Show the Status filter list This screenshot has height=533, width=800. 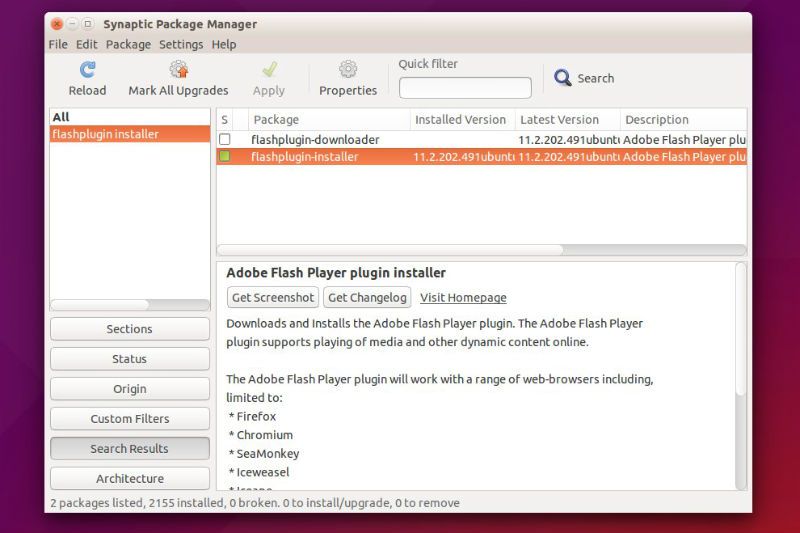click(x=130, y=359)
